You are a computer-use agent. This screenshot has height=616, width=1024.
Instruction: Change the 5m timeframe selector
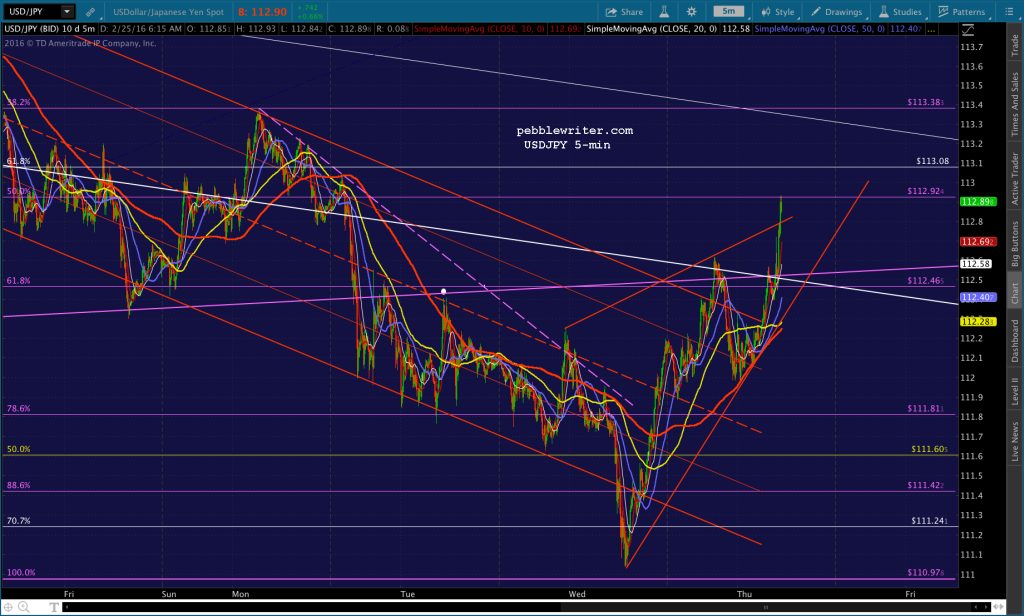pos(728,11)
